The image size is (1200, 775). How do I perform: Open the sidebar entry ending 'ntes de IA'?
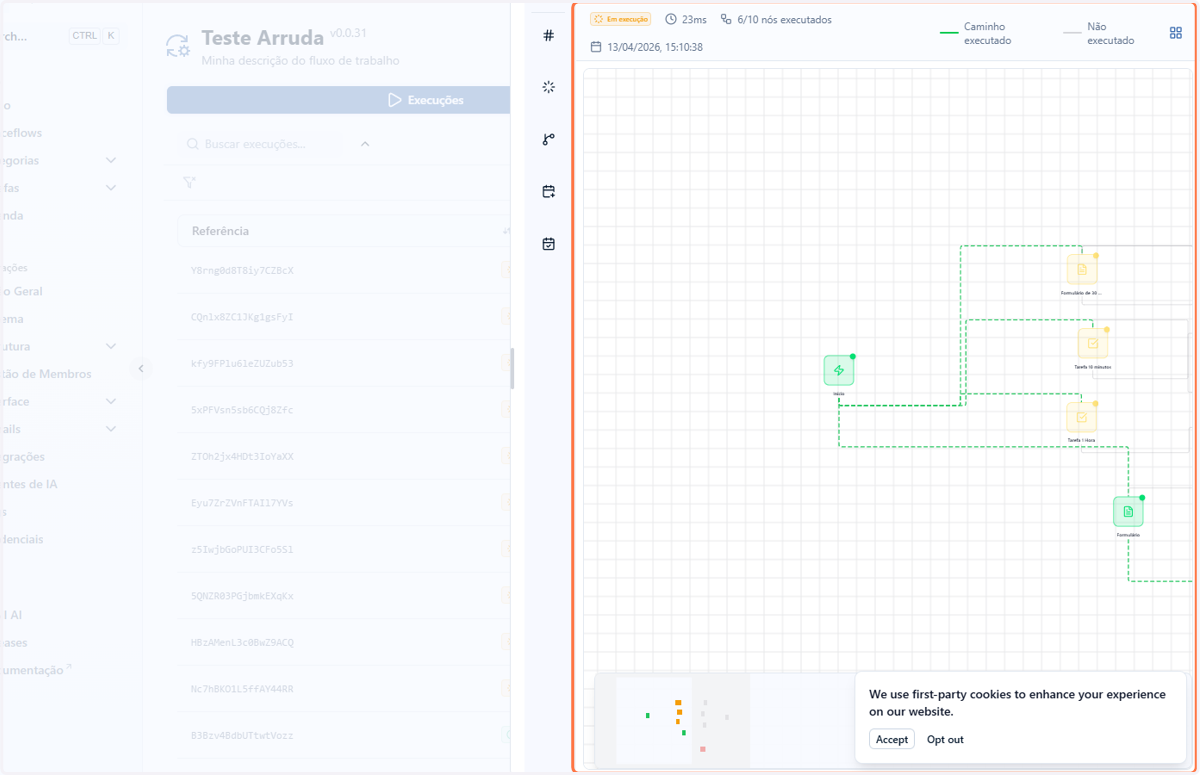tap(29, 484)
